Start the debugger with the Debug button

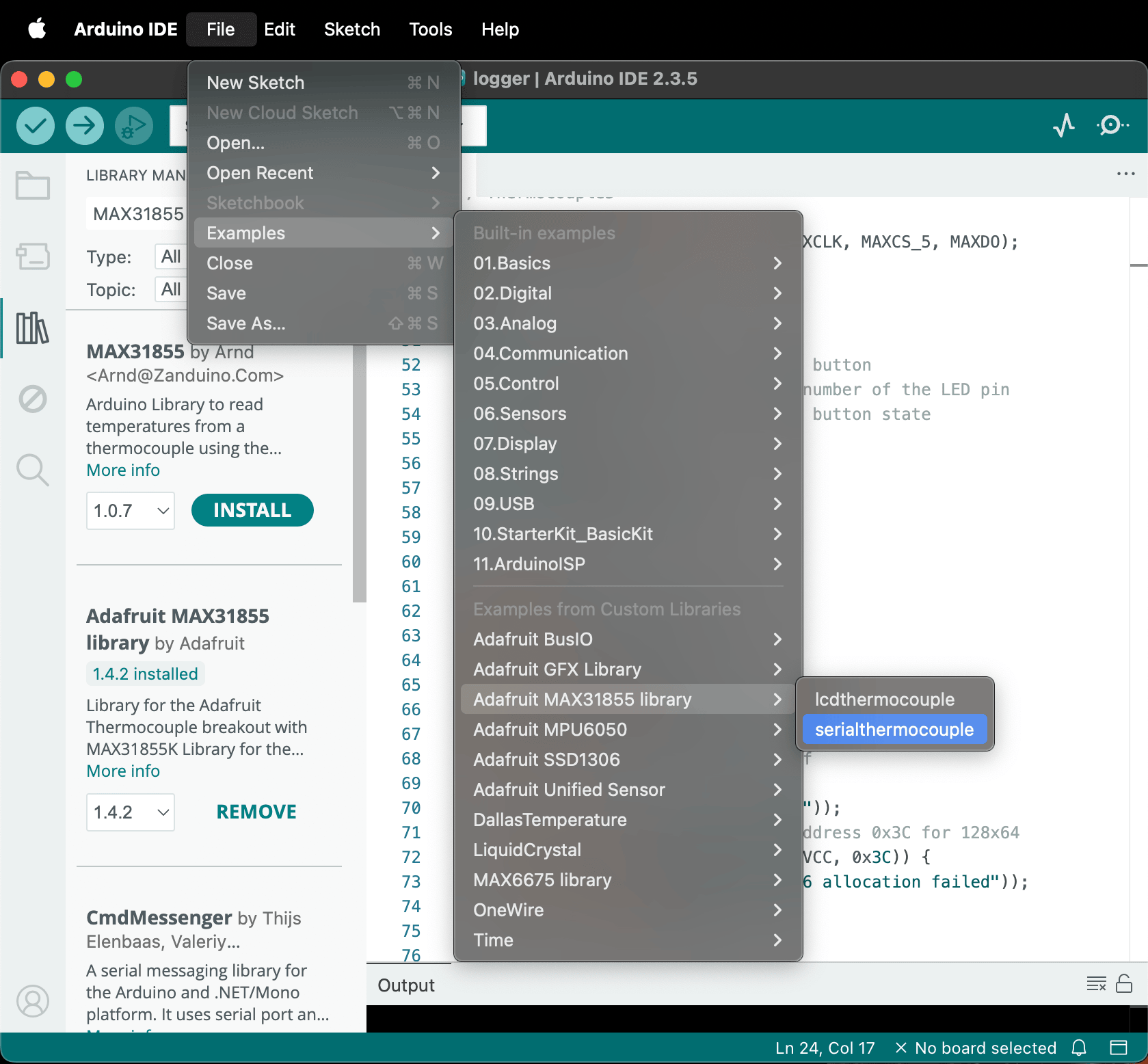(x=134, y=126)
